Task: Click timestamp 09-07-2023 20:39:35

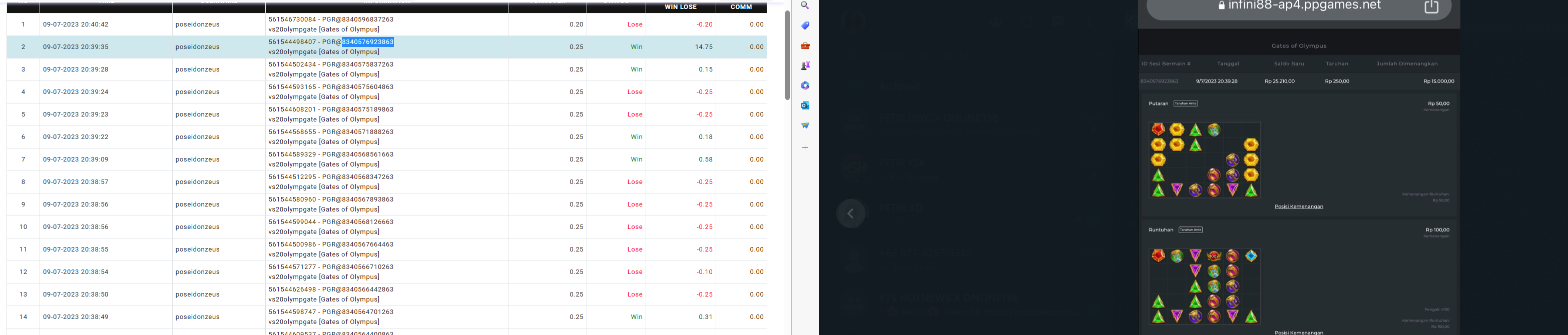Action: tap(76, 47)
